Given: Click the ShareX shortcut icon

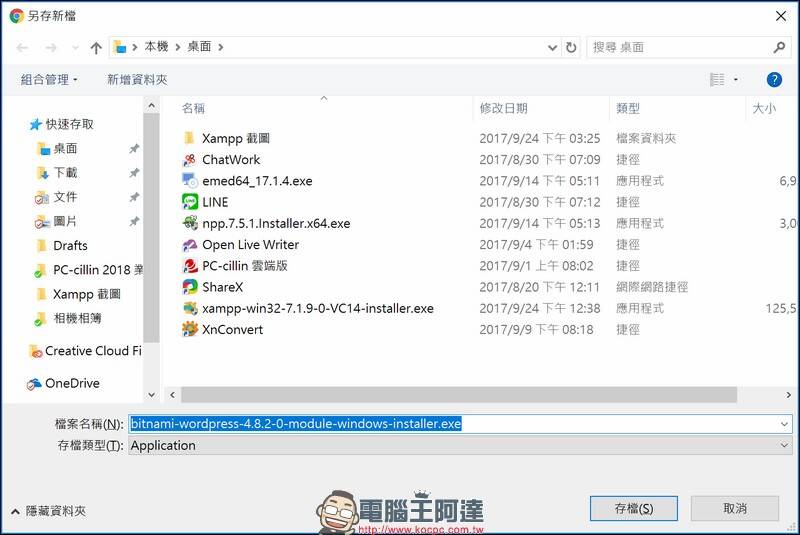Looking at the screenshot, I should click(190, 287).
